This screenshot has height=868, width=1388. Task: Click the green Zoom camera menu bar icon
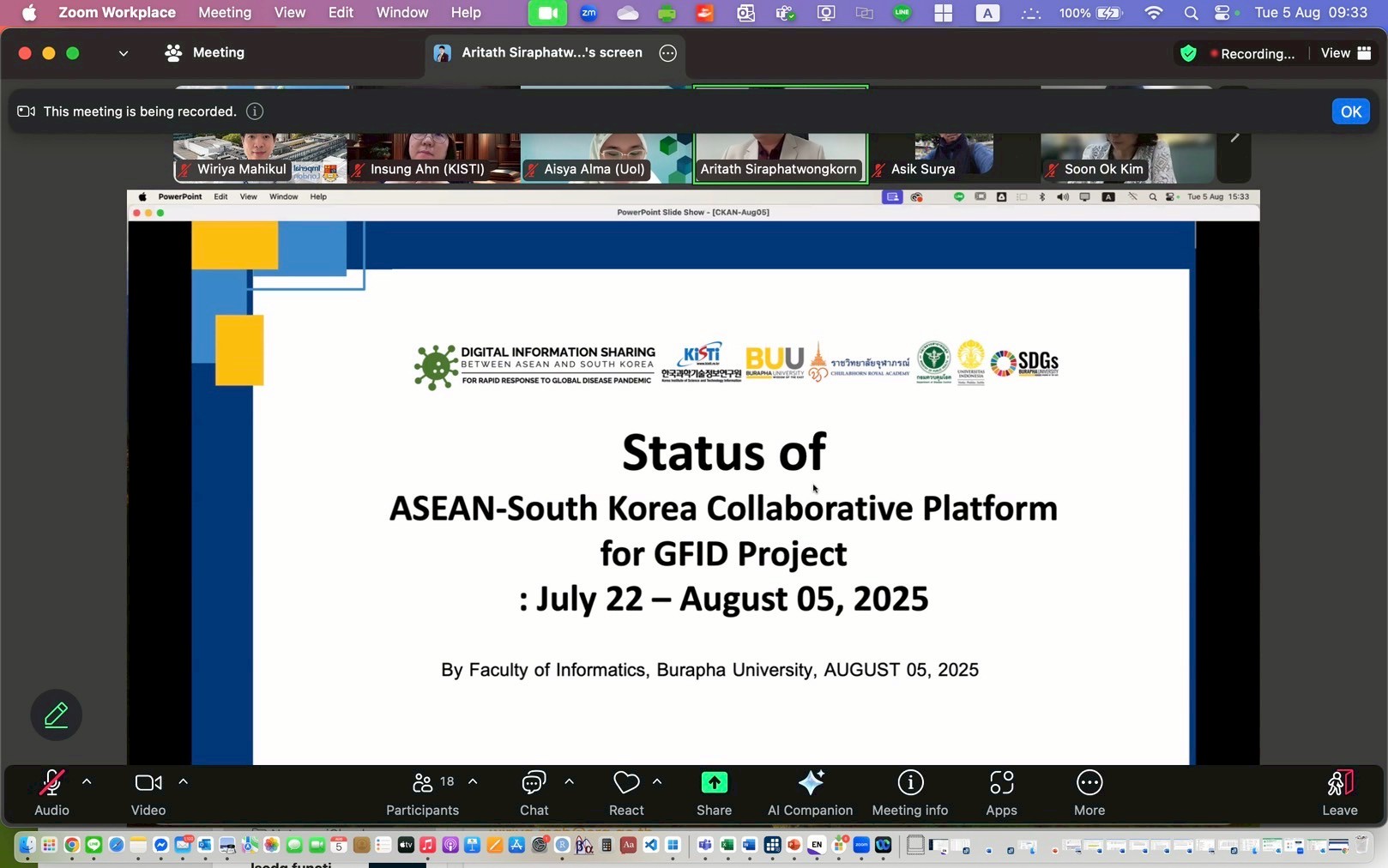click(x=546, y=13)
